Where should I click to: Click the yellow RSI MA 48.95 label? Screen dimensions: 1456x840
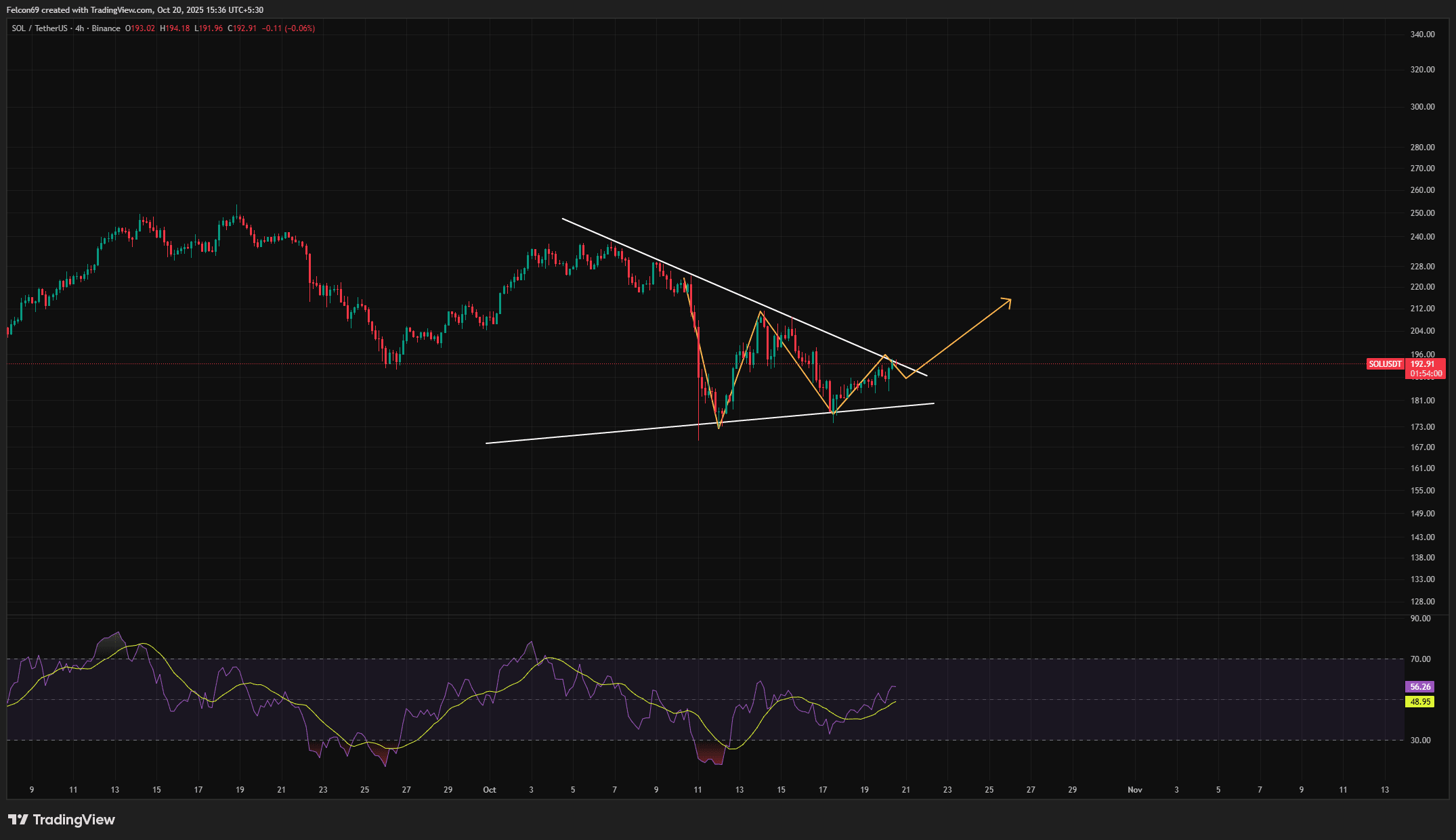1419,702
